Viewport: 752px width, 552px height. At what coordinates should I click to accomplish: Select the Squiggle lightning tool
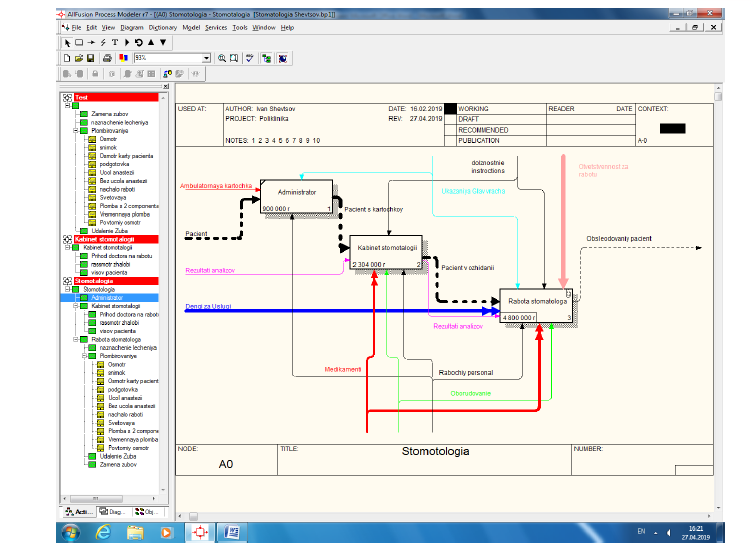tap(102, 43)
